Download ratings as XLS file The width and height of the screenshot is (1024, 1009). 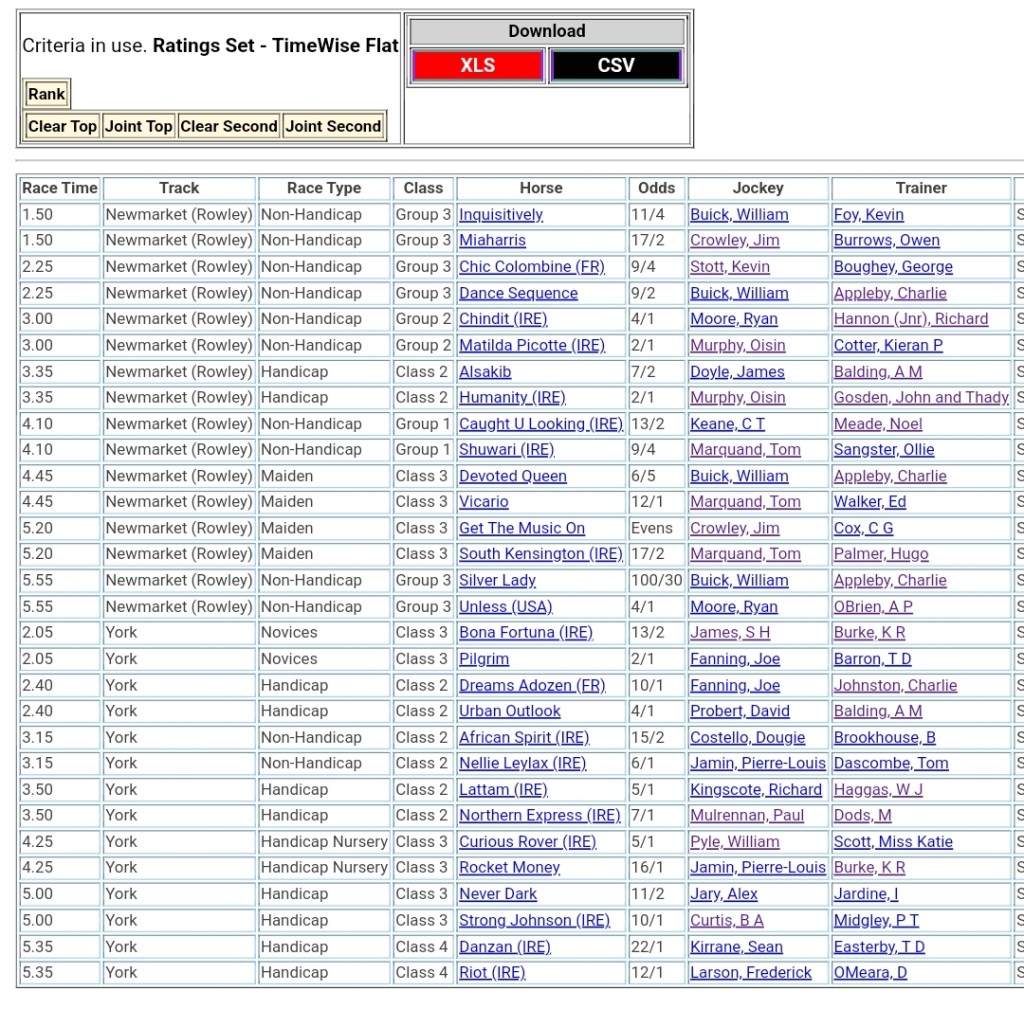477,66
